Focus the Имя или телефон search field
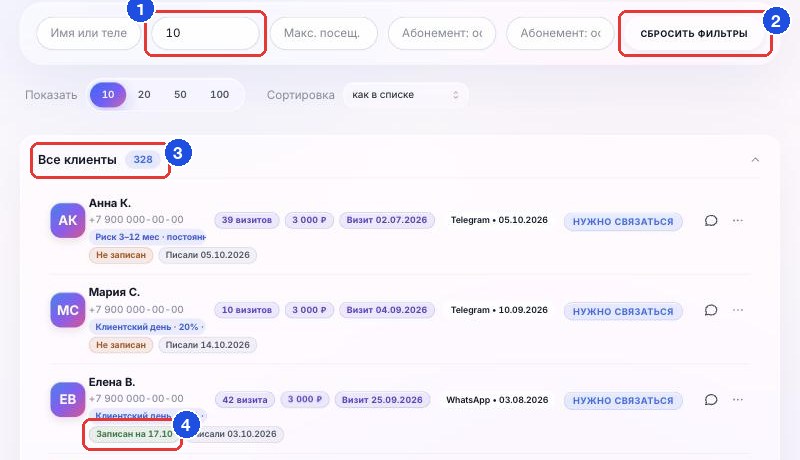800x460 pixels. (88, 34)
